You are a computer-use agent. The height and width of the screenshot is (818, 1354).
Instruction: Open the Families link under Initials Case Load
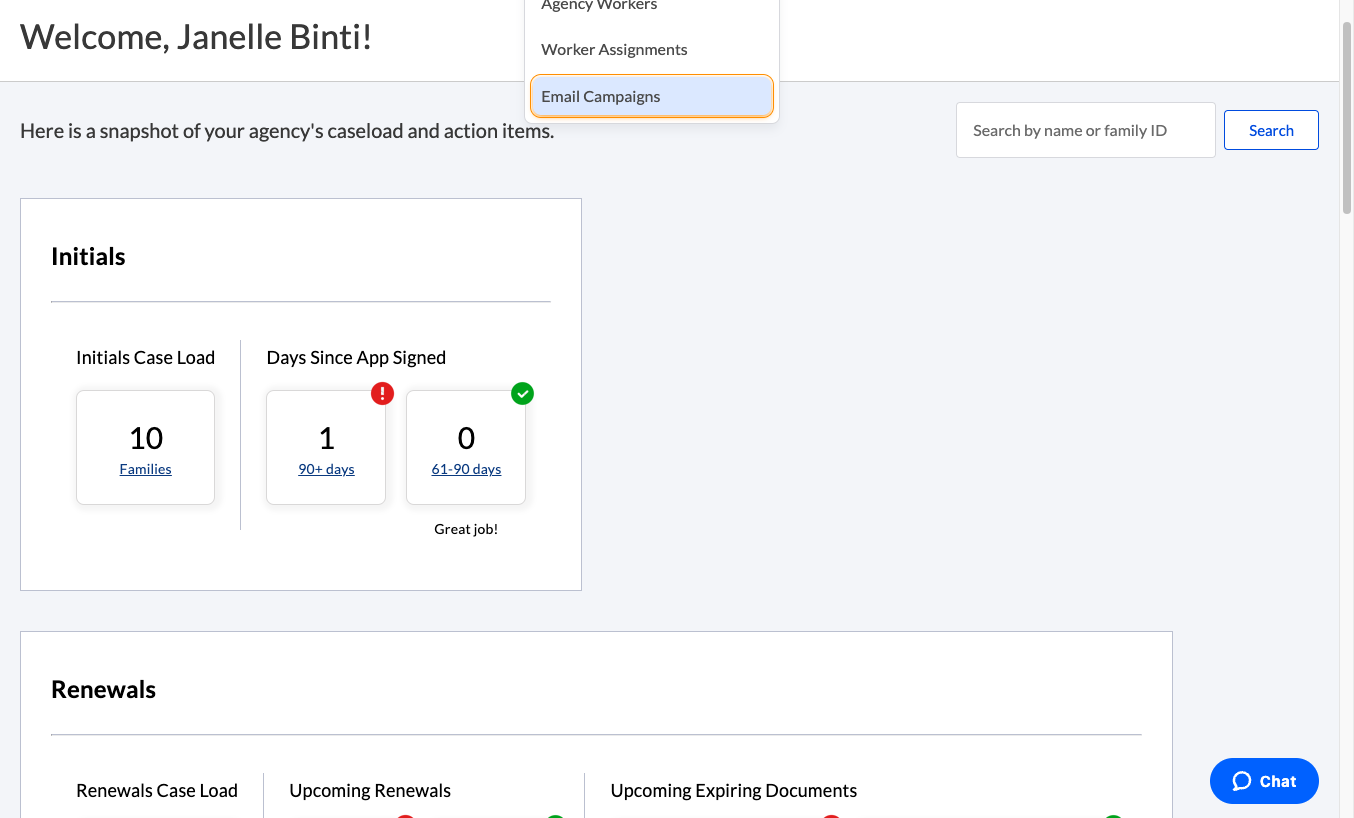pyautogui.click(x=146, y=469)
